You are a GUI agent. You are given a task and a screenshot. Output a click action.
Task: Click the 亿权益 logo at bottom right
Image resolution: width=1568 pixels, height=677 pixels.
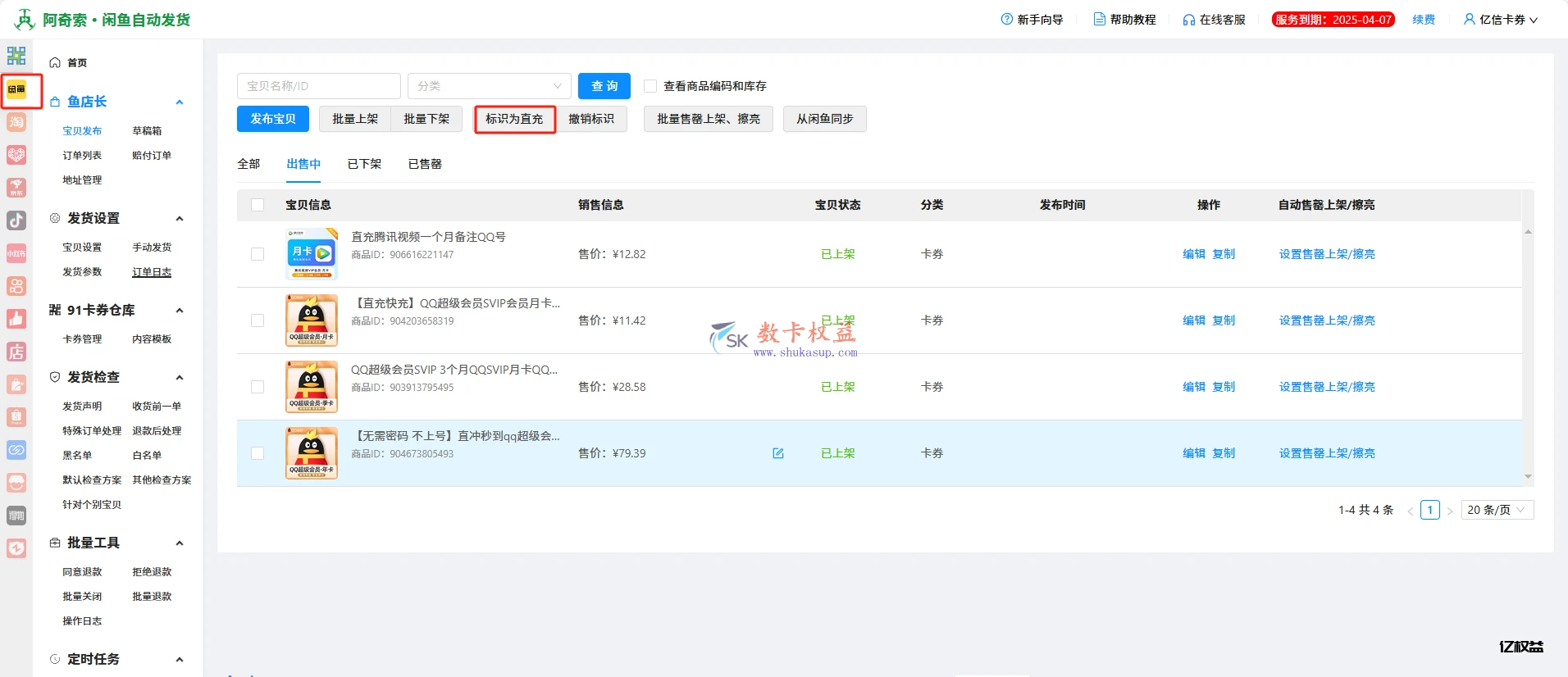pos(1521,646)
